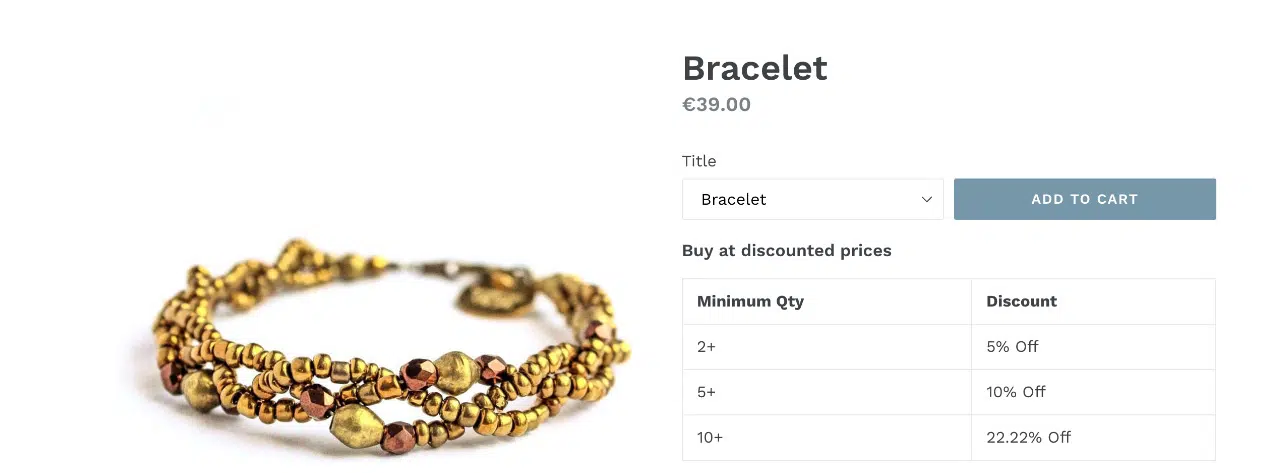Click the Minimum Qty column header
The width and height of the screenshot is (1283, 473).
(x=750, y=301)
